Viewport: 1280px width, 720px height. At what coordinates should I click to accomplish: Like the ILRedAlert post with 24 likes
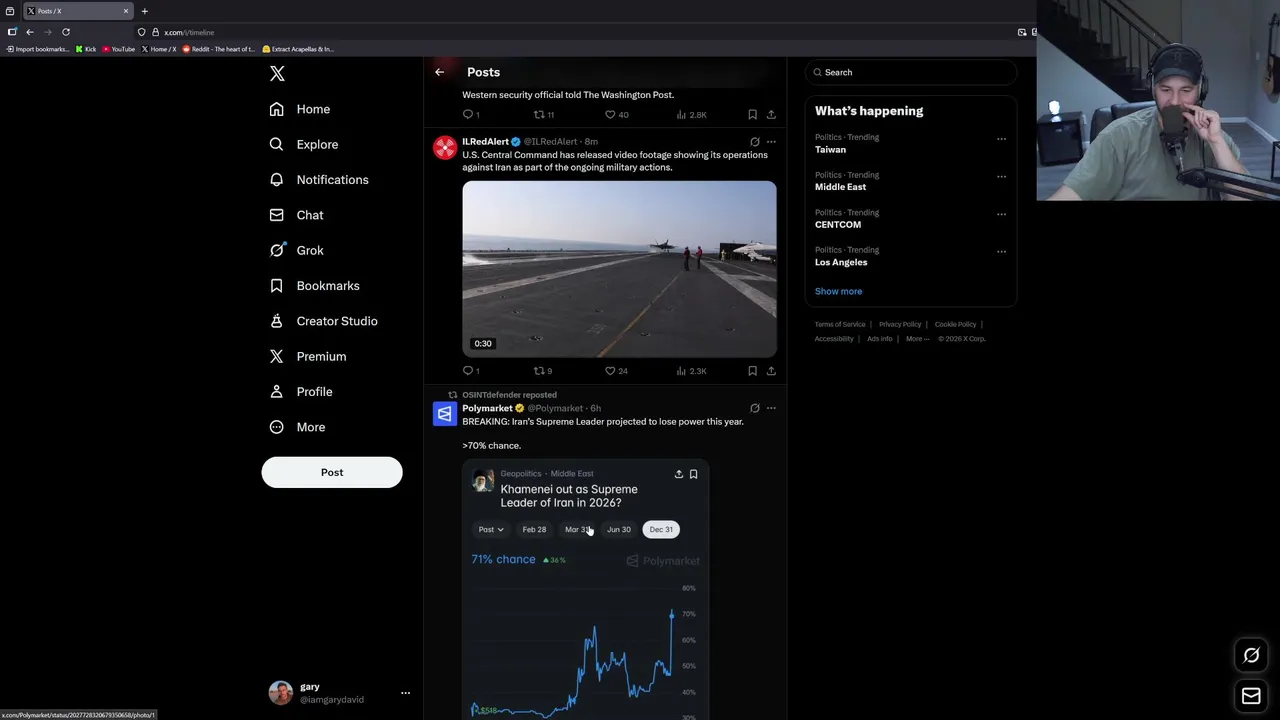coord(616,371)
